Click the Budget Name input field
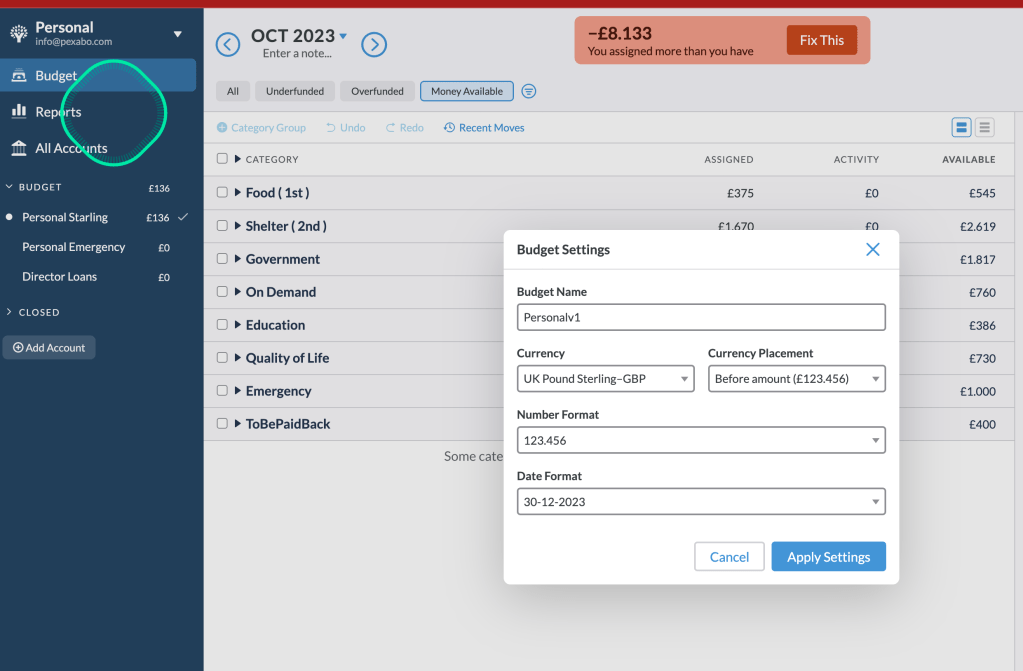The width and height of the screenshot is (1023, 671). click(x=701, y=317)
